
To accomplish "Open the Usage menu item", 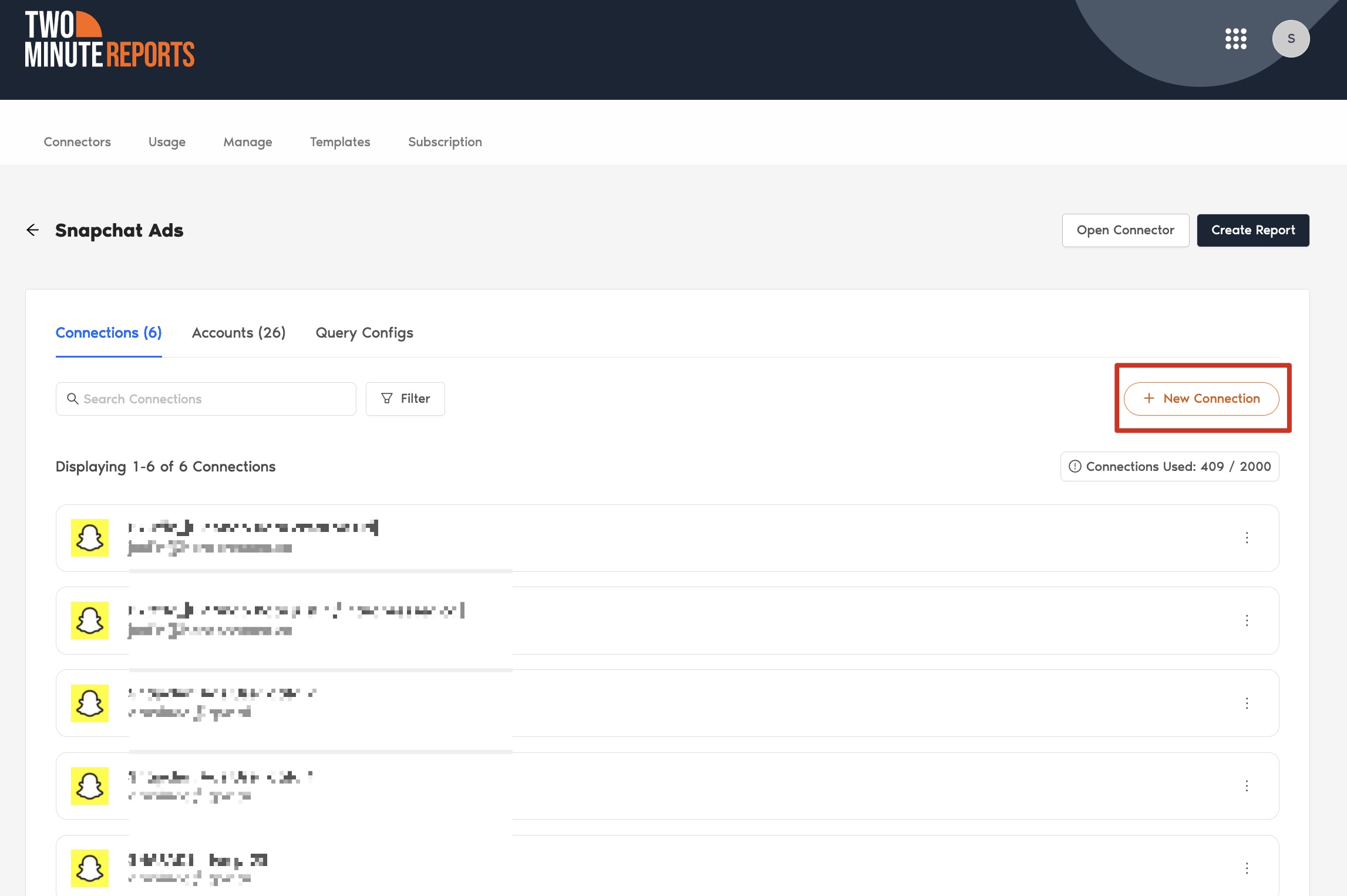I will click(167, 142).
